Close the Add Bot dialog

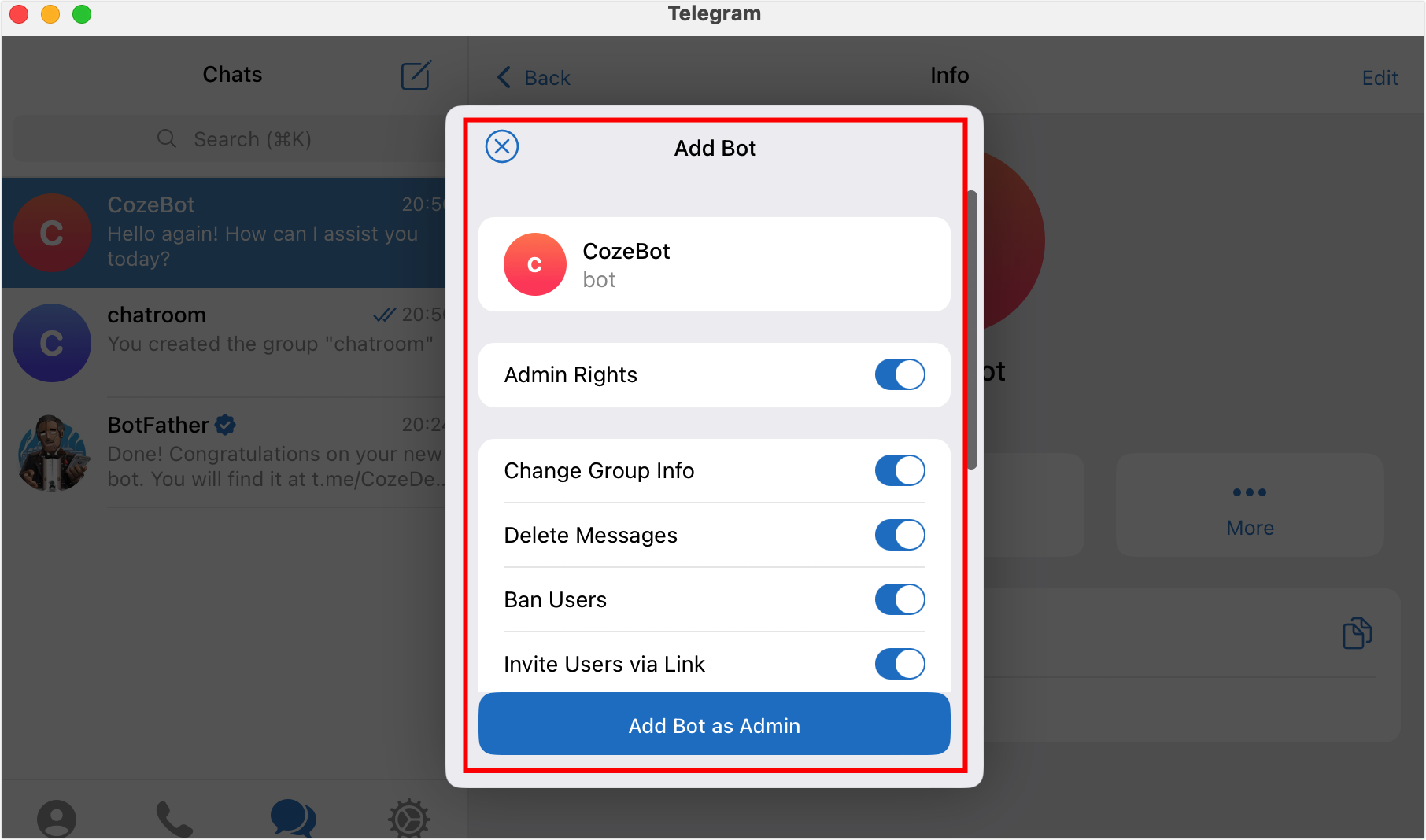click(x=502, y=146)
